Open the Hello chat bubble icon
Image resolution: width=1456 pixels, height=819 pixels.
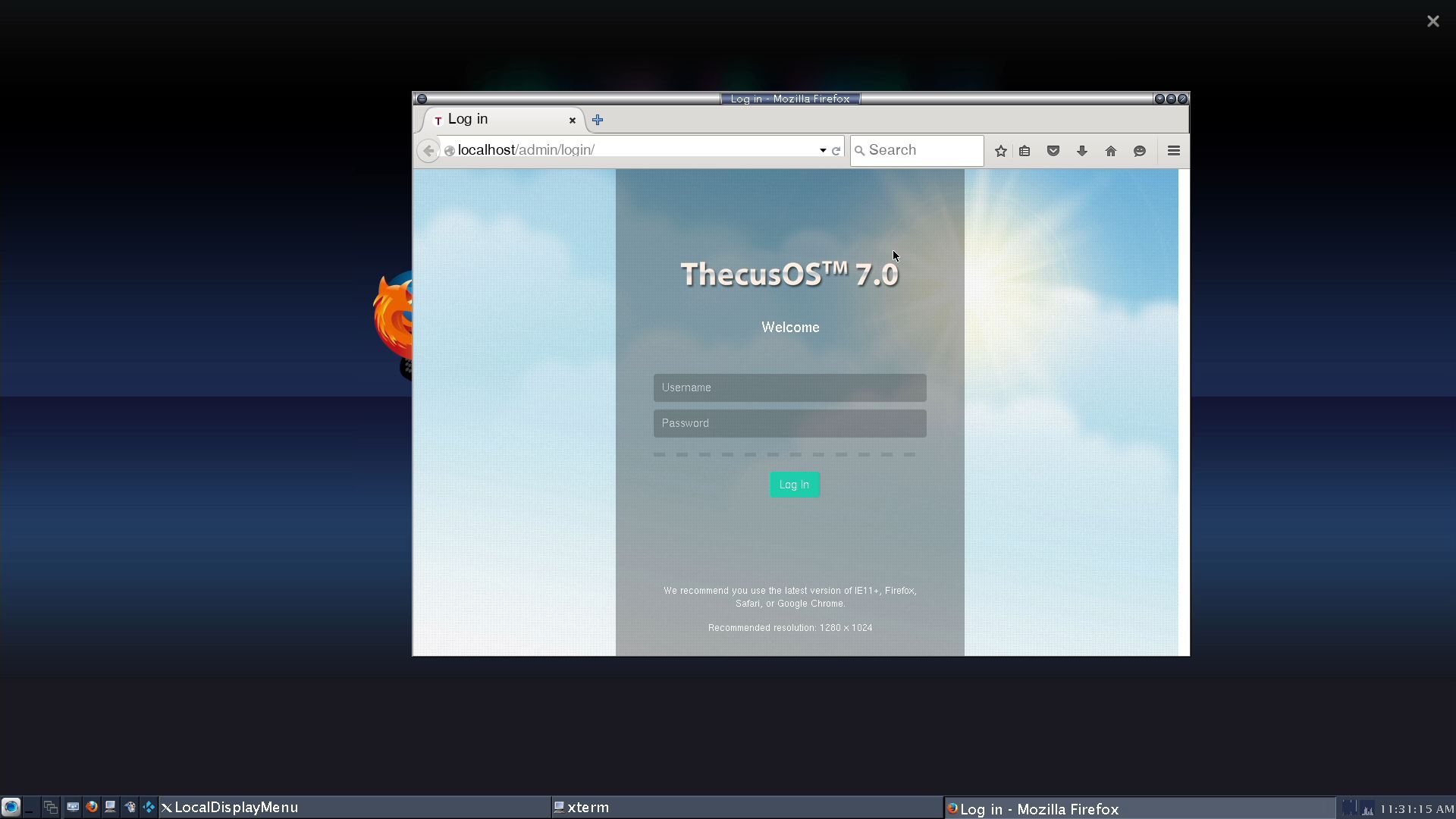pyautogui.click(x=1140, y=150)
